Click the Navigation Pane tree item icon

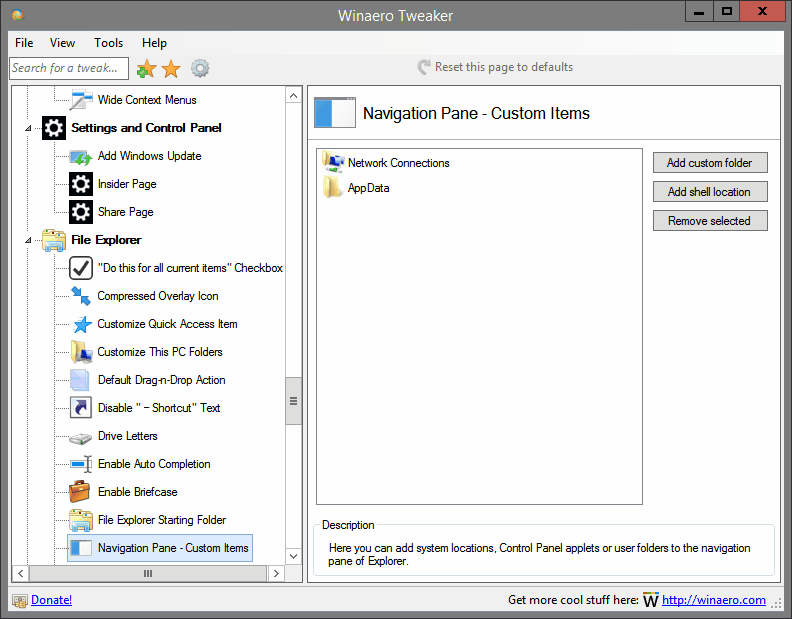pyautogui.click(x=81, y=548)
